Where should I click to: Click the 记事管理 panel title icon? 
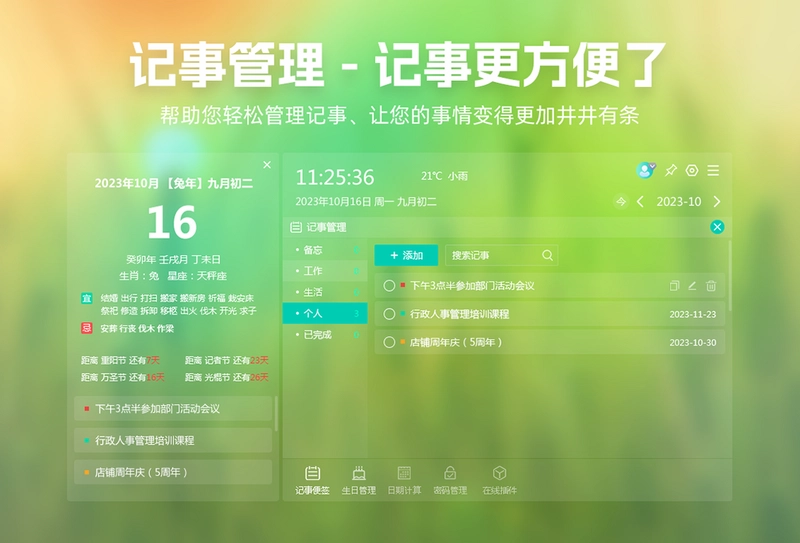click(x=296, y=228)
